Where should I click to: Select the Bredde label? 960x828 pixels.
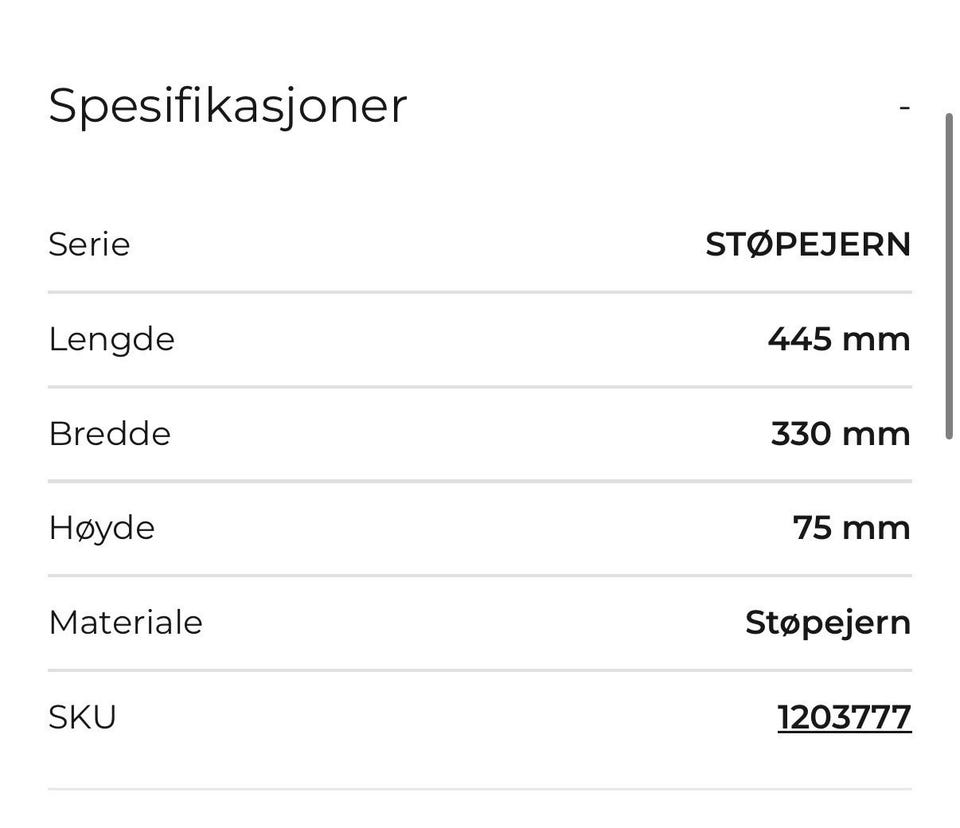(x=109, y=433)
